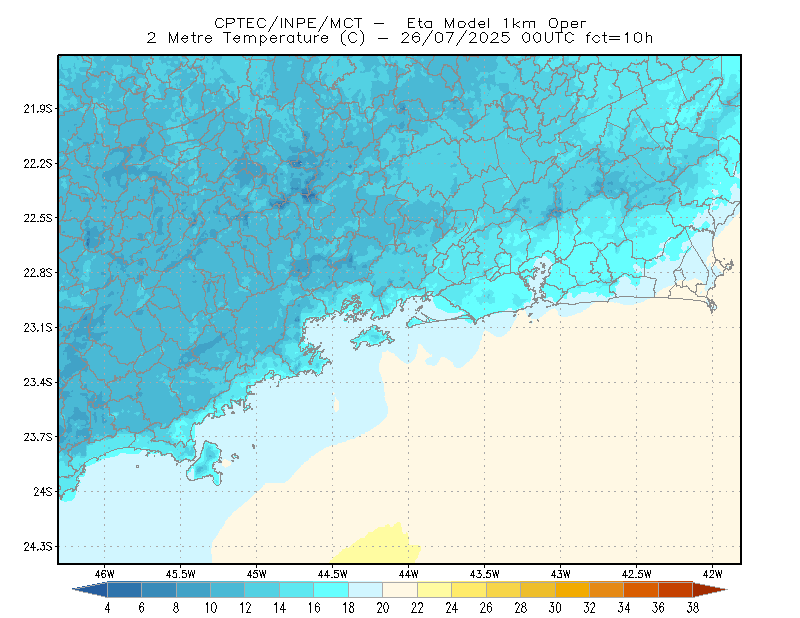800x618 pixels.
Task: Click the 46W longitude axis label
Action: pyautogui.click(x=105, y=574)
